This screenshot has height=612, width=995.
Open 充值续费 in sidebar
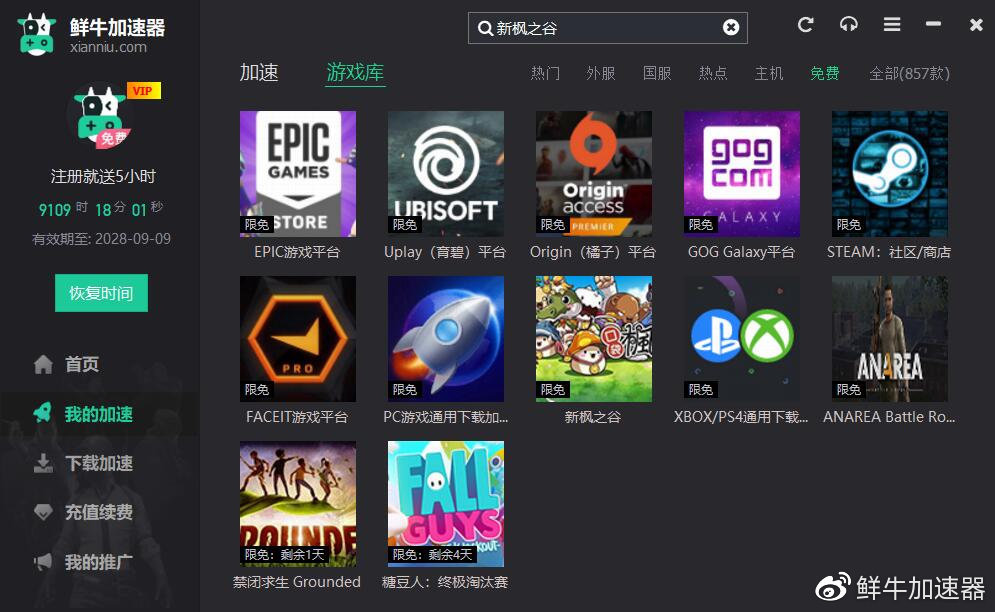tap(99, 512)
